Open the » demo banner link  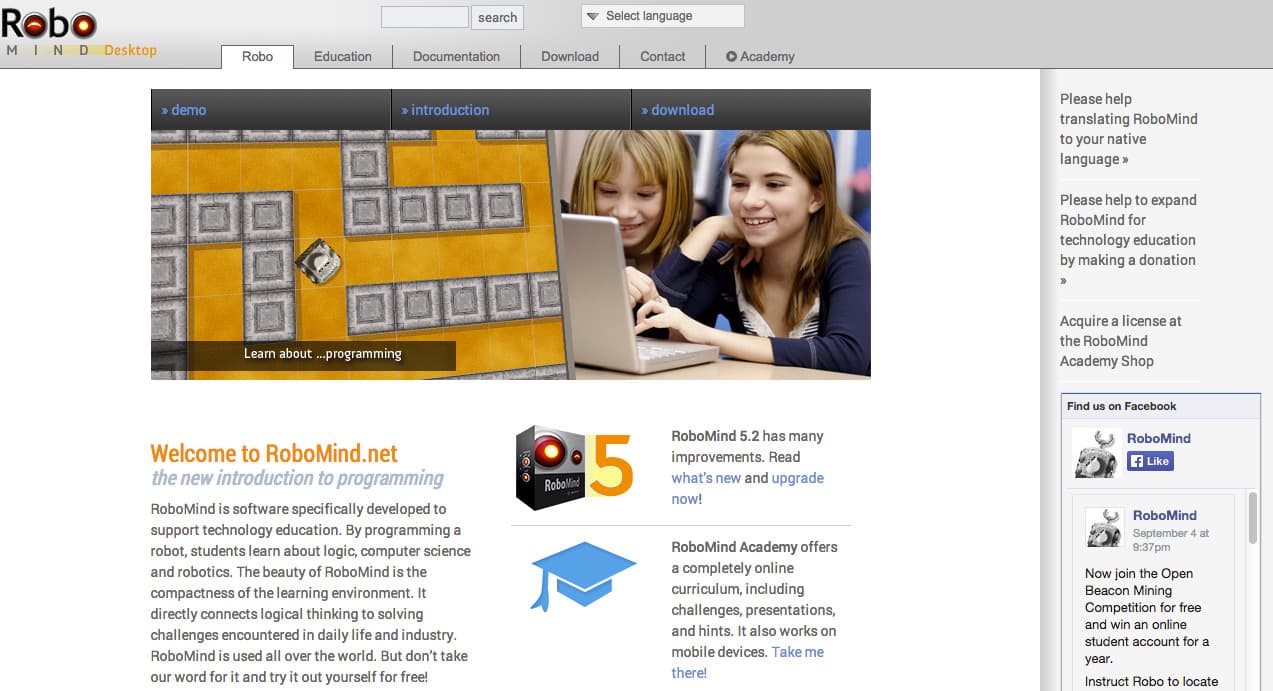pos(184,110)
